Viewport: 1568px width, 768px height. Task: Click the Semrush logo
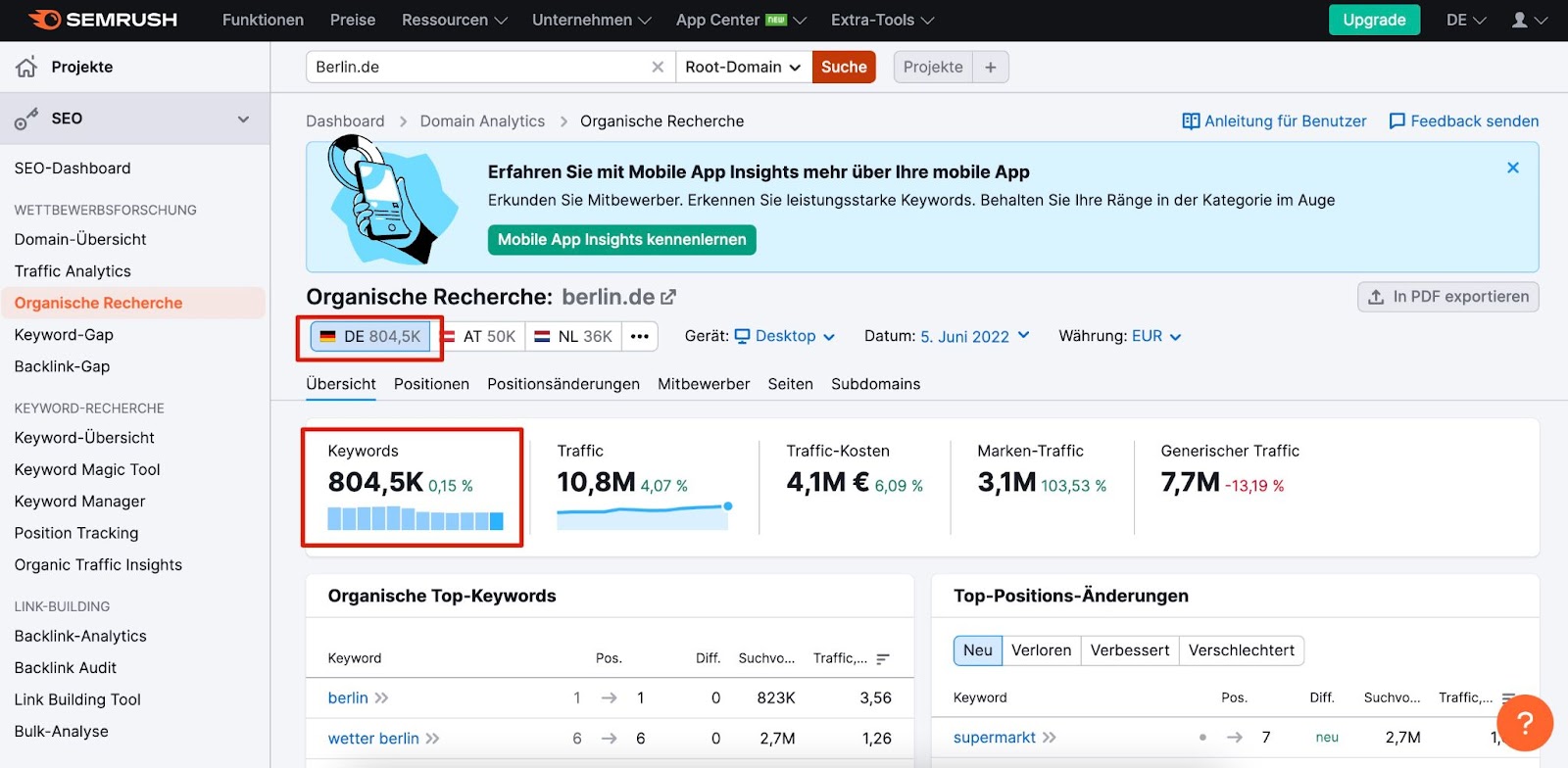tap(103, 20)
